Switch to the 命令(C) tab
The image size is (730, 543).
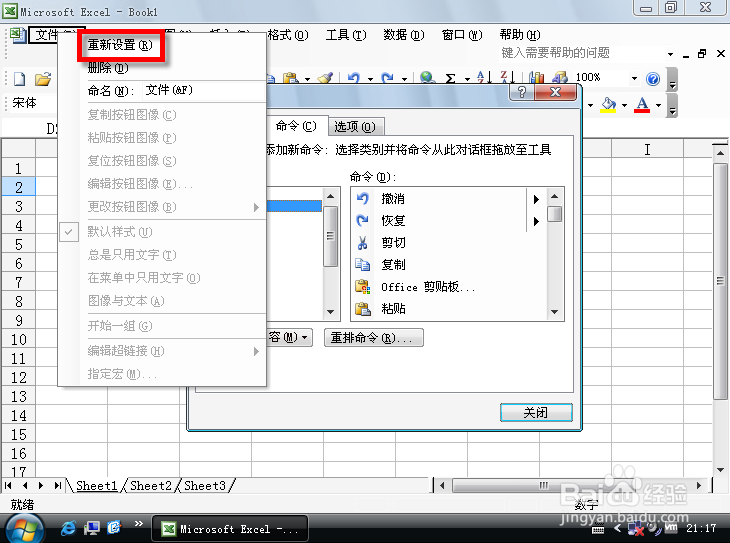[297, 126]
